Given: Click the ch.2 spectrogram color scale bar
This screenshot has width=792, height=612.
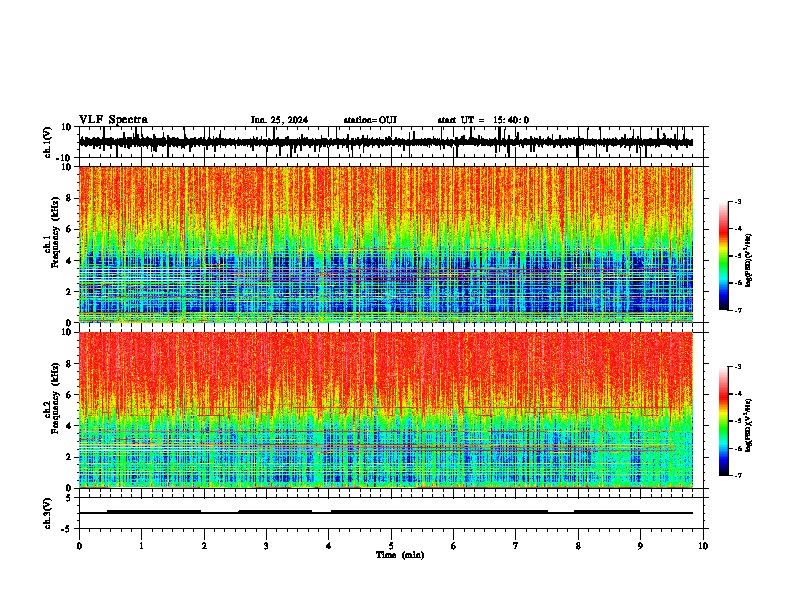Looking at the screenshot, I should click(x=724, y=421).
